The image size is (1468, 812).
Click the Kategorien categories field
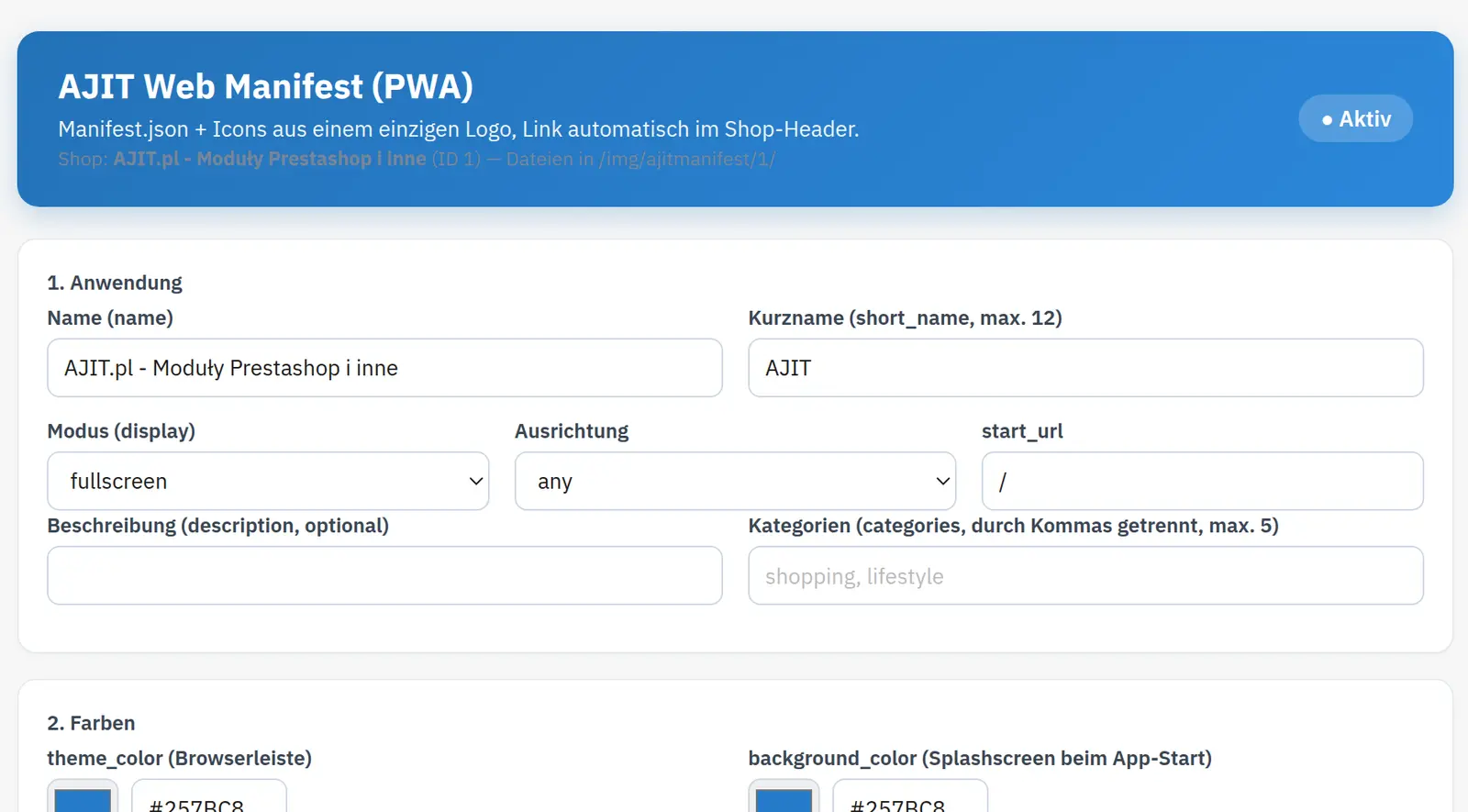[1085, 575]
